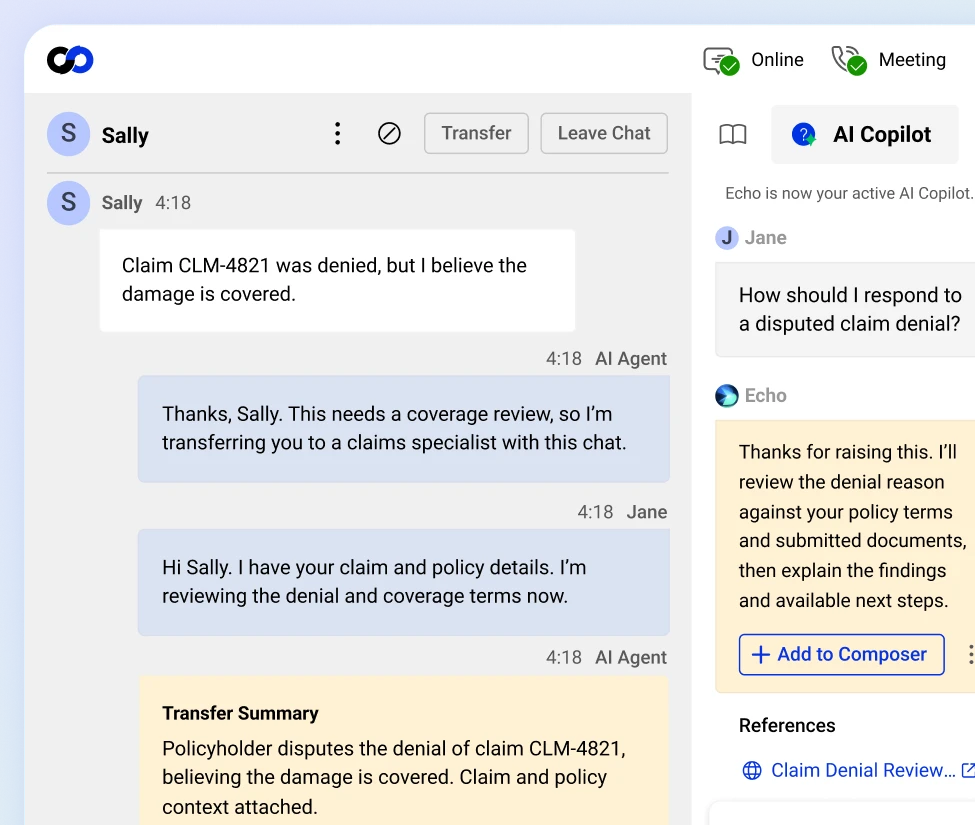
Task: Open the knowledge base book icon
Action: coord(732,134)
